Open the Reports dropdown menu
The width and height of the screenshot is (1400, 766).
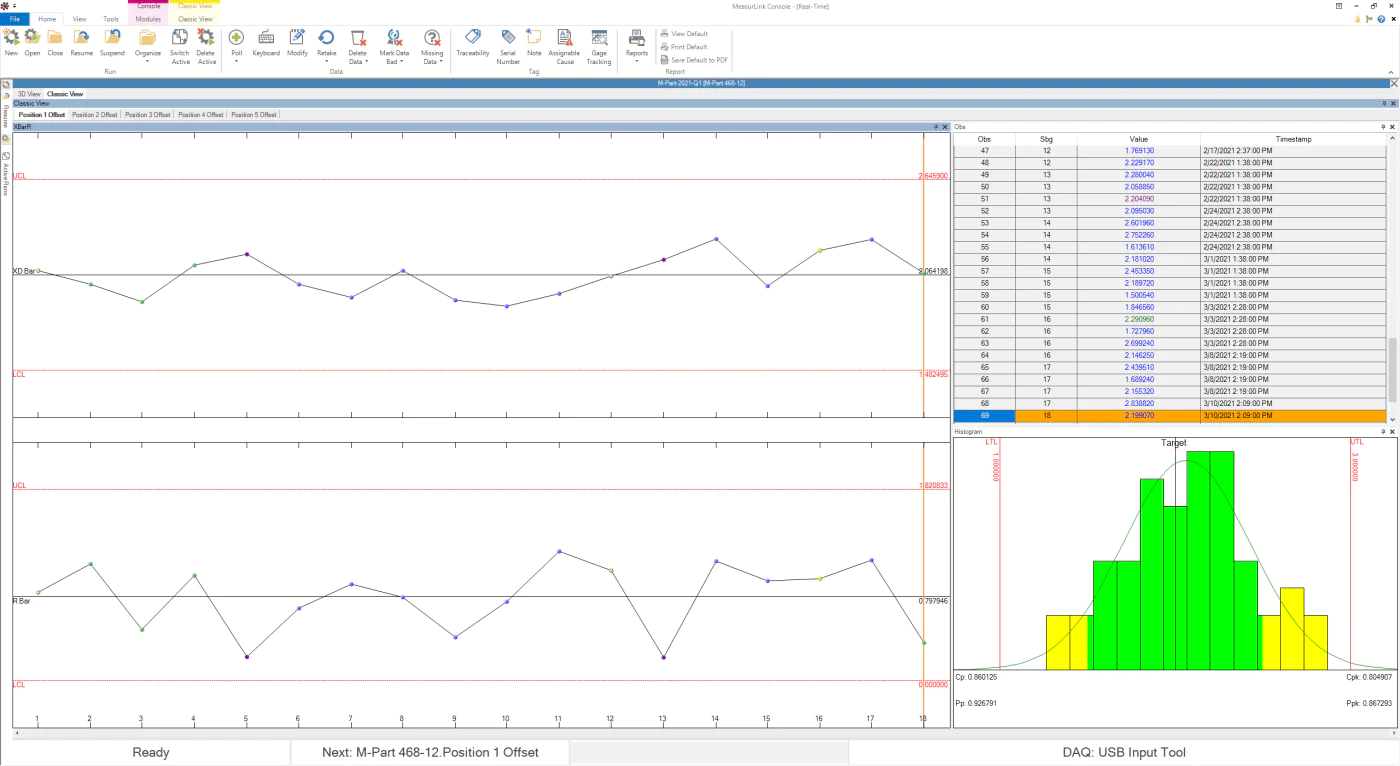[x=636, y=61]
